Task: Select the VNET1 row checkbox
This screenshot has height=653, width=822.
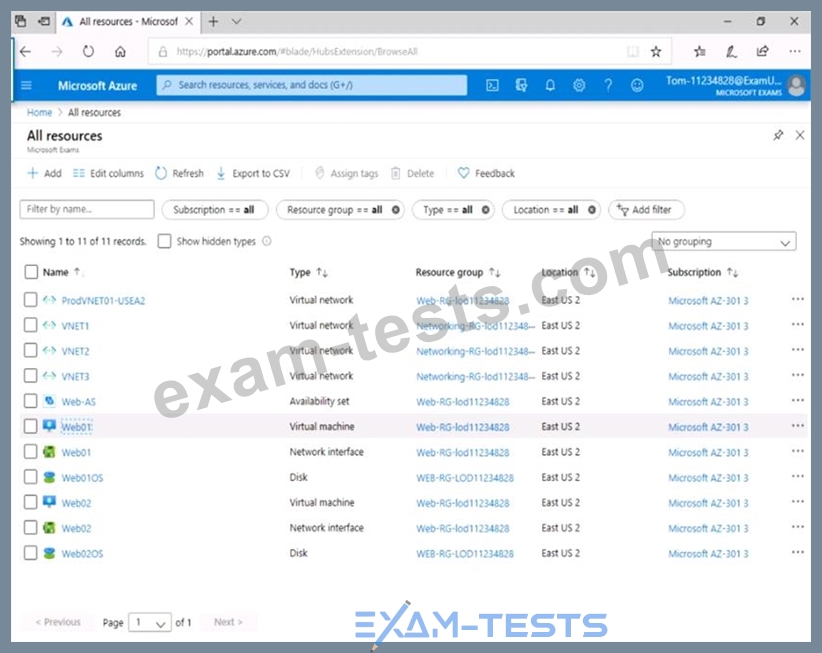Action: pos(30,325)
